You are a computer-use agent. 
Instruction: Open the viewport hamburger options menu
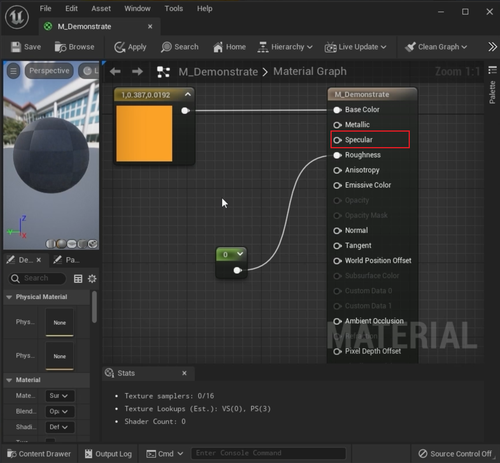(x=13, y=71)
